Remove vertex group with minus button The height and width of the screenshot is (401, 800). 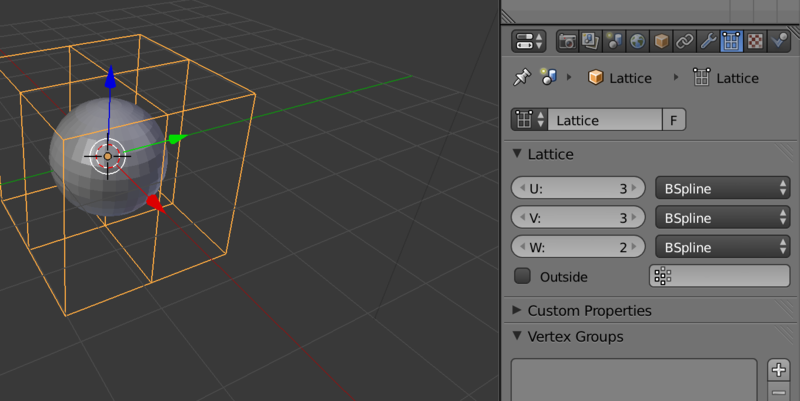click(x=779, y=392)
